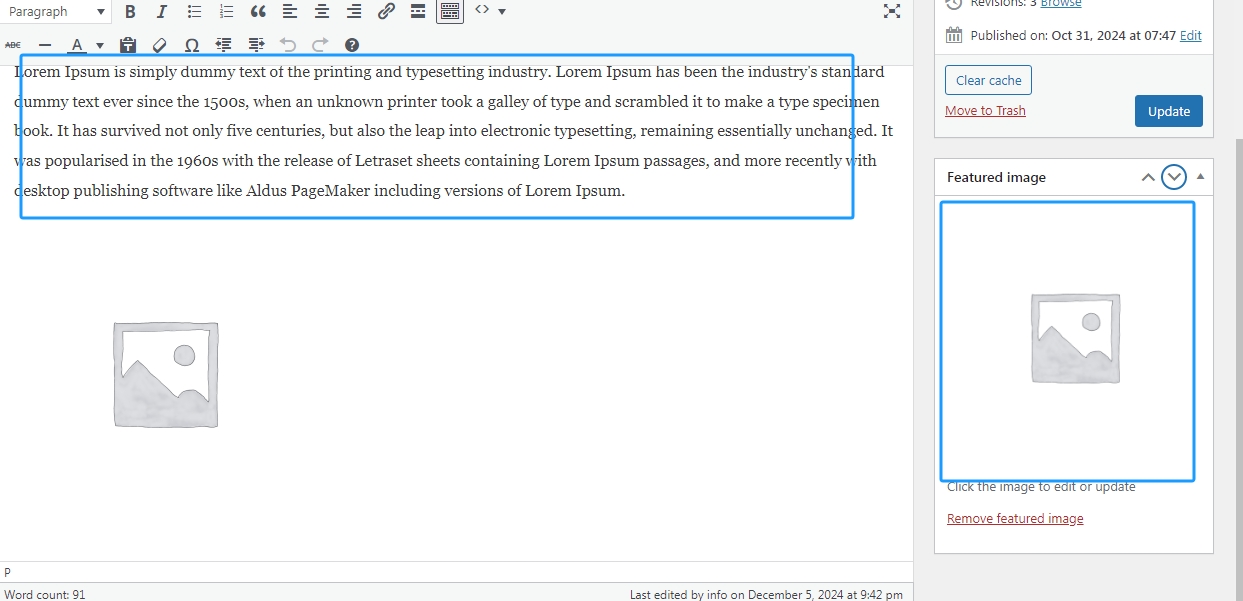Click the shortcode angle-brackets icon

pos(482,10)
